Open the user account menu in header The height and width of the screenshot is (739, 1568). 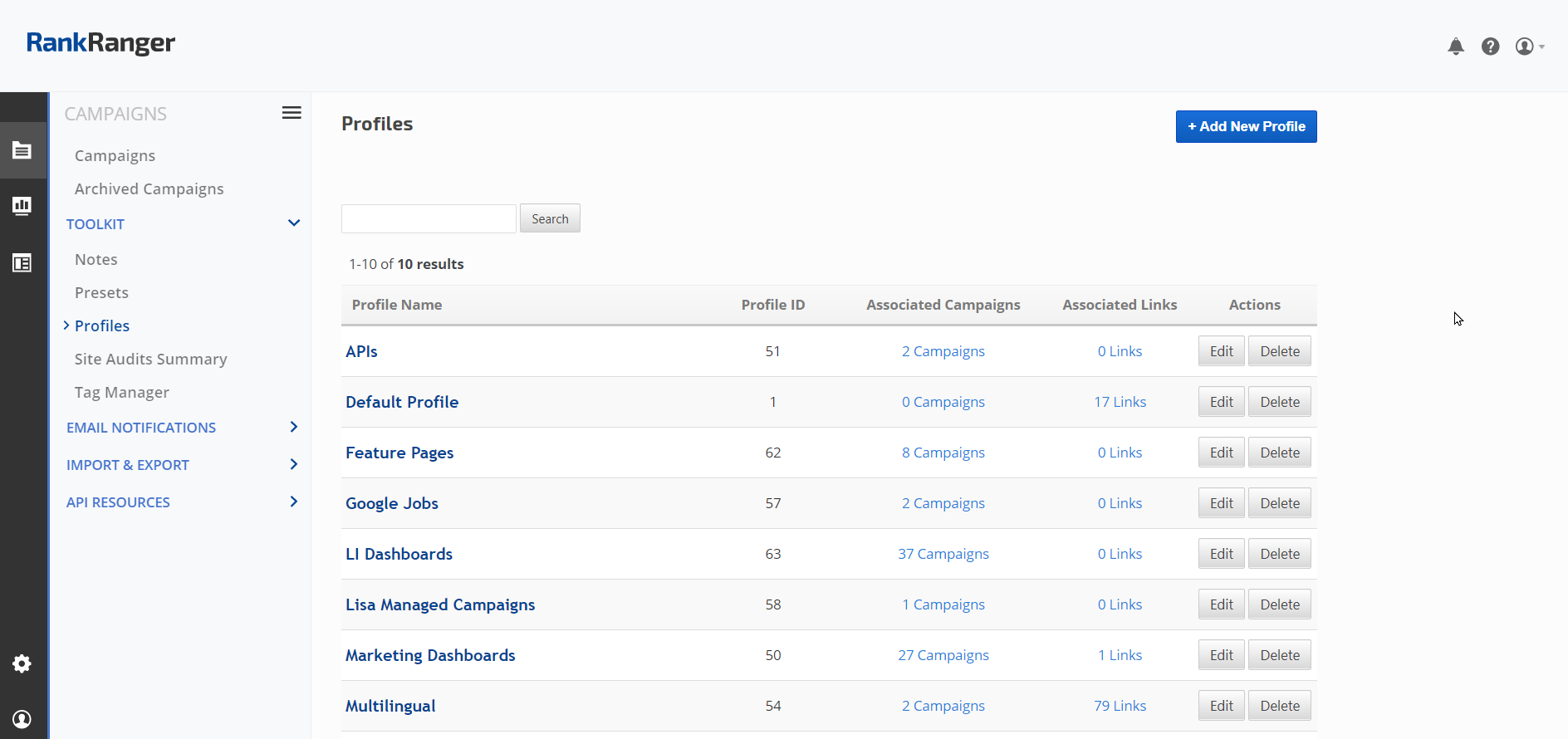(1528, 46)
